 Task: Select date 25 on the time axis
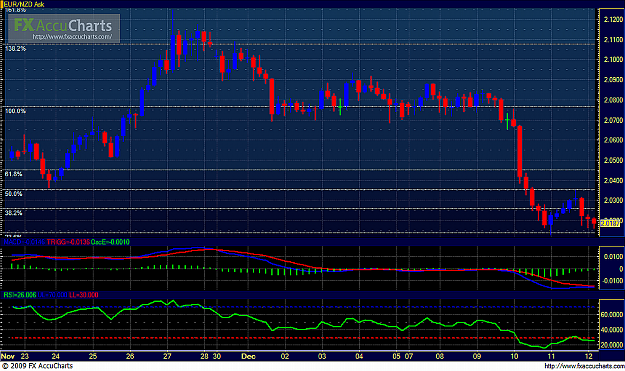pos(93,356)
